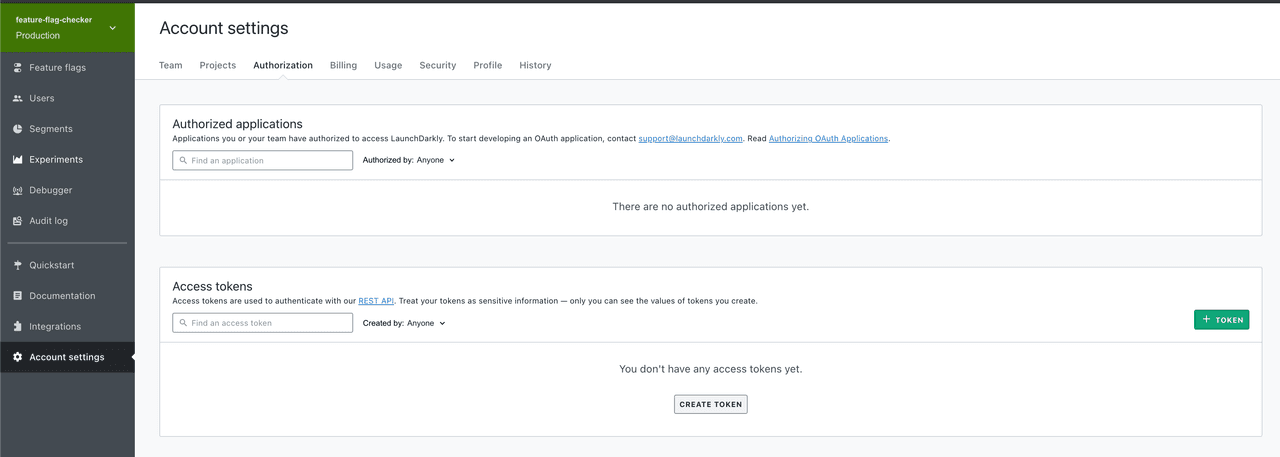Expand the feature-flag-checker Production environment switcher
The height and width of the screenshot is (457, 1280).
click(67, 27)
